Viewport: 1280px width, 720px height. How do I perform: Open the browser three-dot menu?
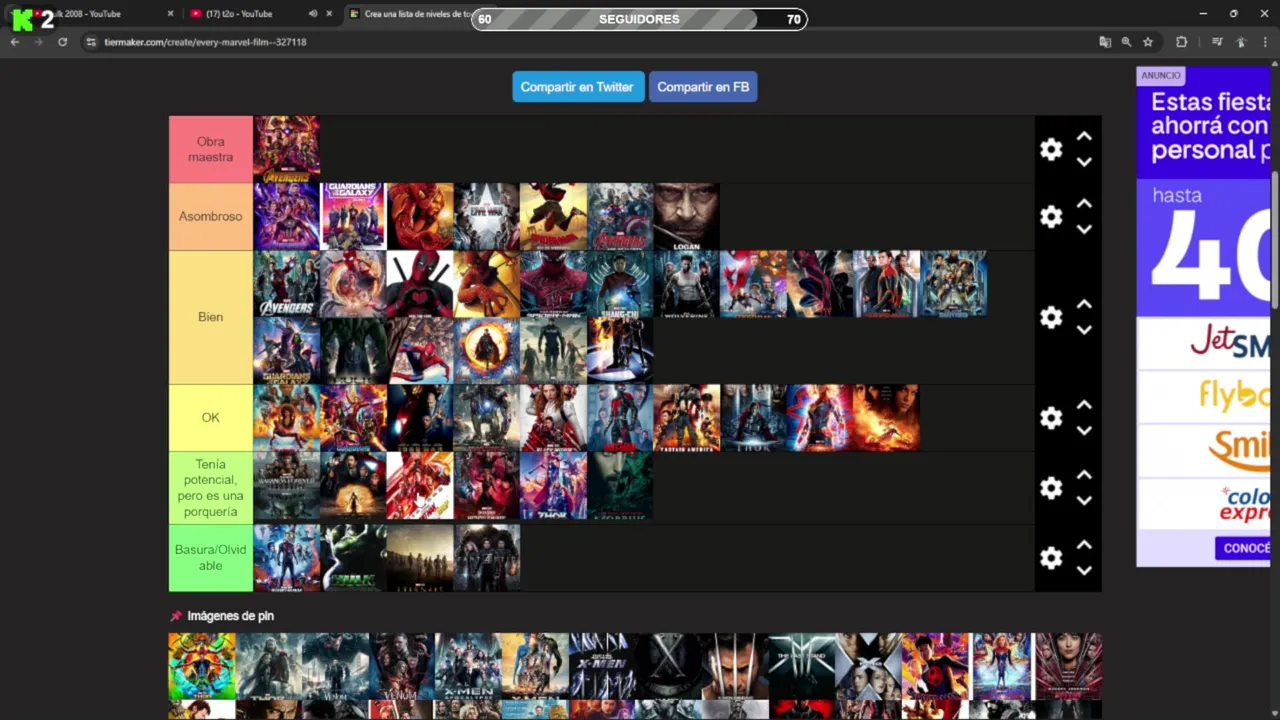click(1265, 42)
